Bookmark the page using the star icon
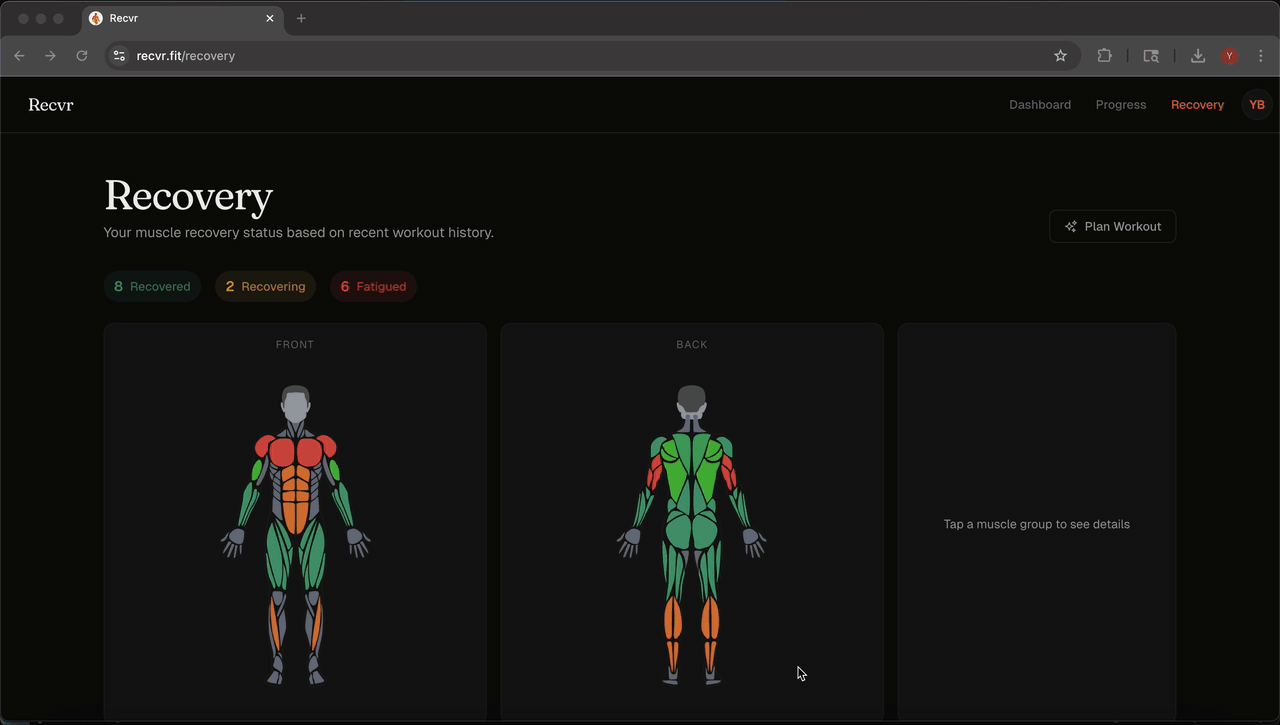This screenshot has height=725, width=1280. coord(1060,56)
